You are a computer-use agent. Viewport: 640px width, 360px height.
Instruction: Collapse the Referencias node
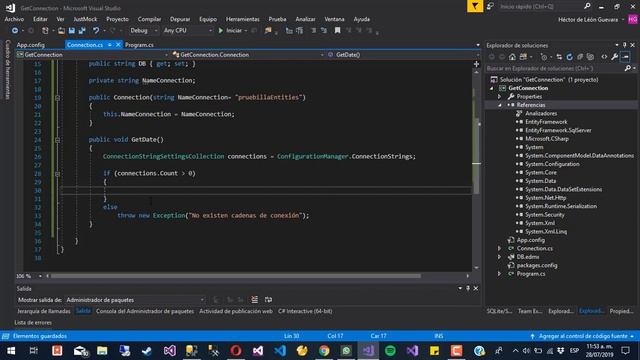pyautogui.click(x=500, y=105)
